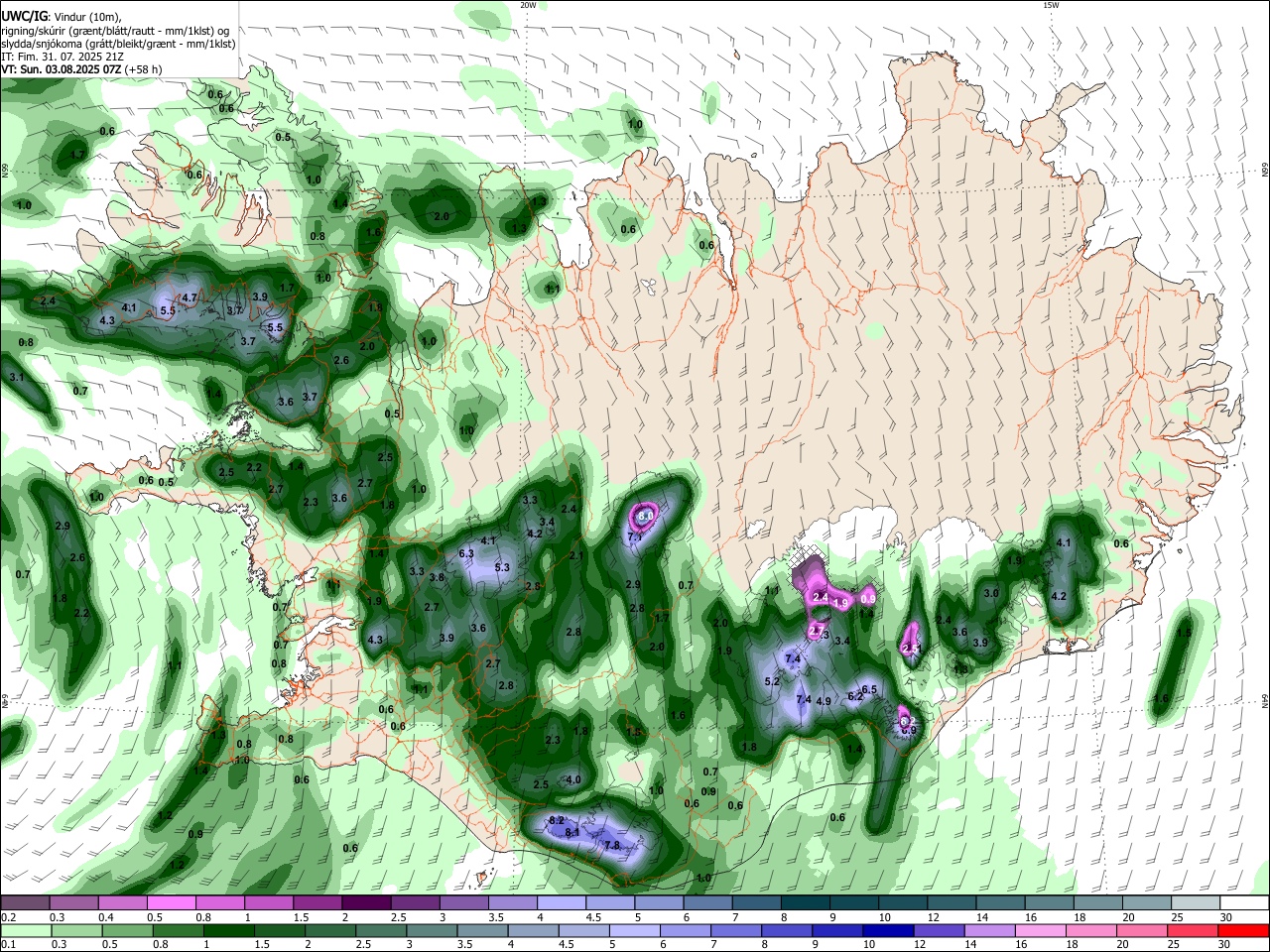Pick the 25 swatch in bottom scale
This screenshot has height=952, width=1270.
pyautogui.click(x=1192, y=930)
